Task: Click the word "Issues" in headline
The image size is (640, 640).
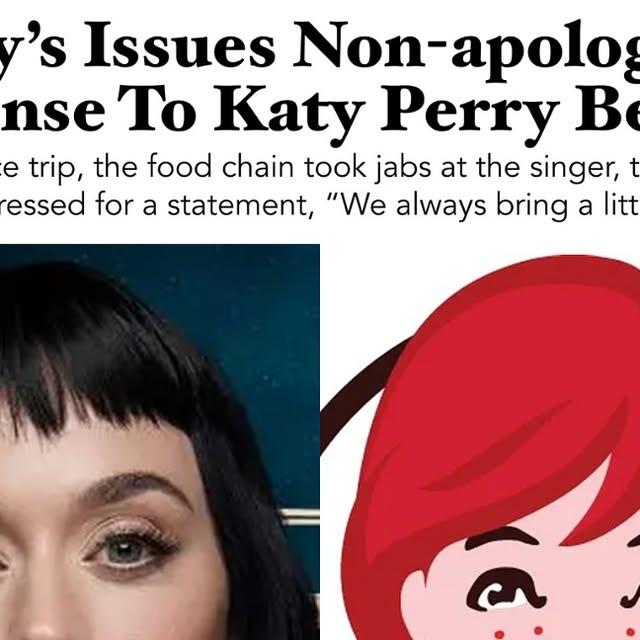Action: pyautogui.click(x=180, y=45)
